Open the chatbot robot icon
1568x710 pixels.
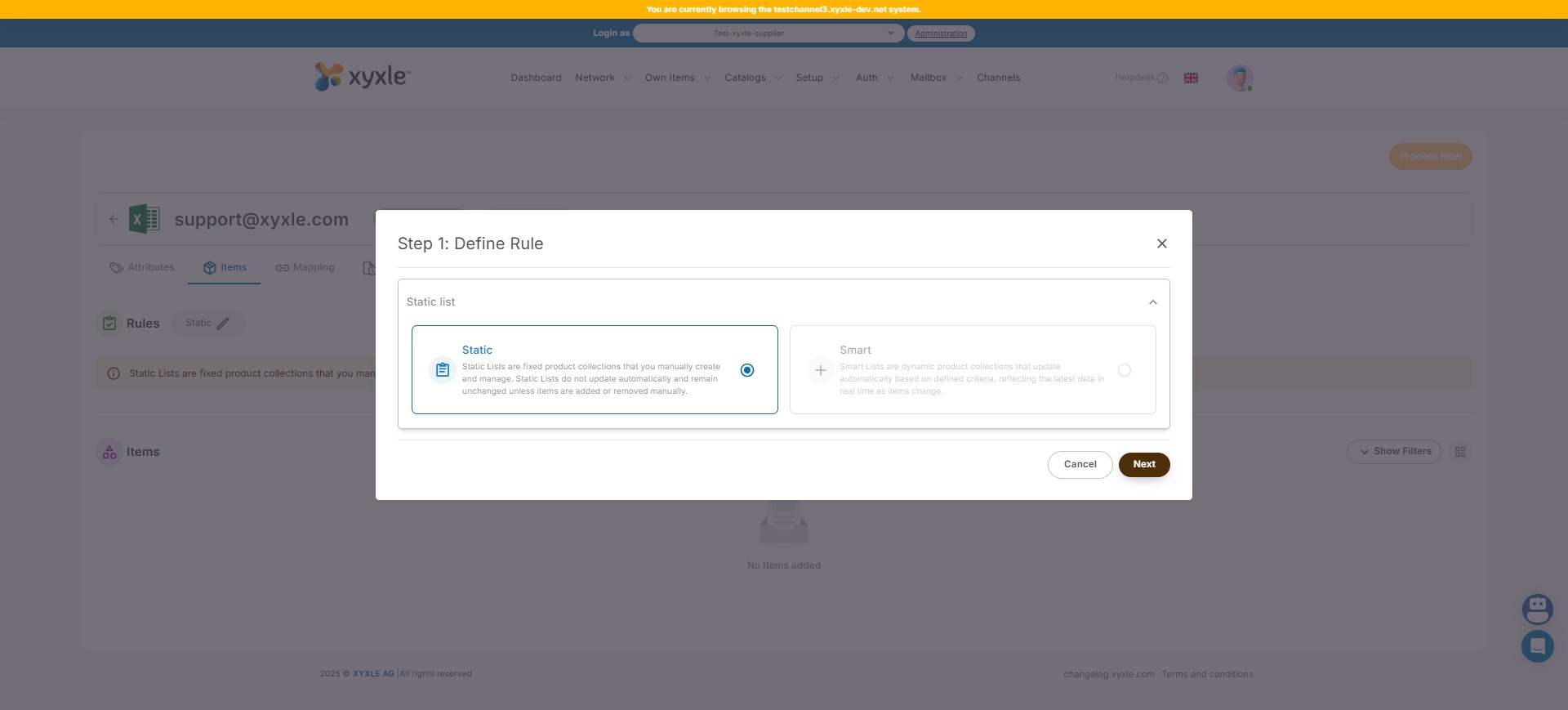tap(1536, 609)
